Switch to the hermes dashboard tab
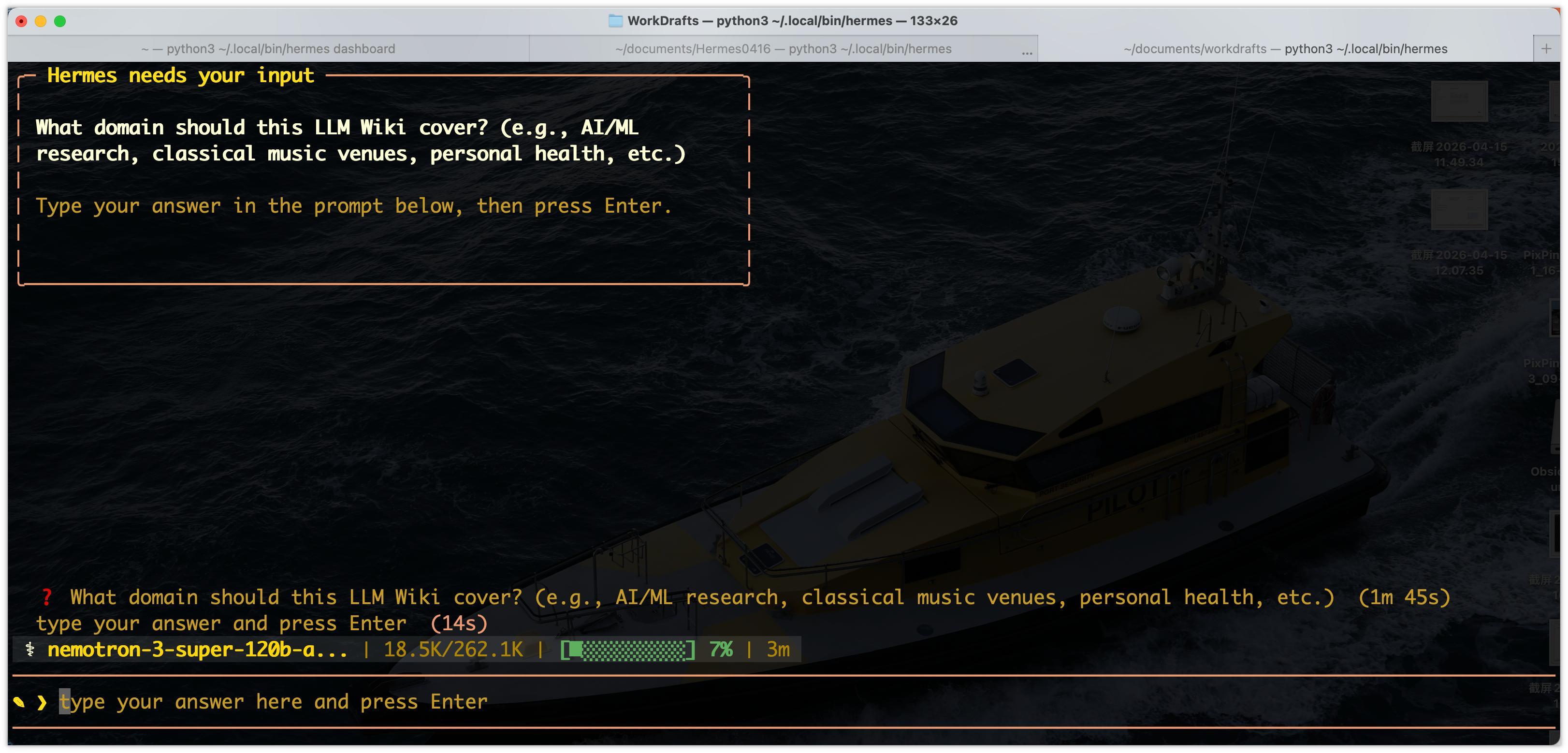The width and height of the screenshot is (1568, 753). (268, 49)
